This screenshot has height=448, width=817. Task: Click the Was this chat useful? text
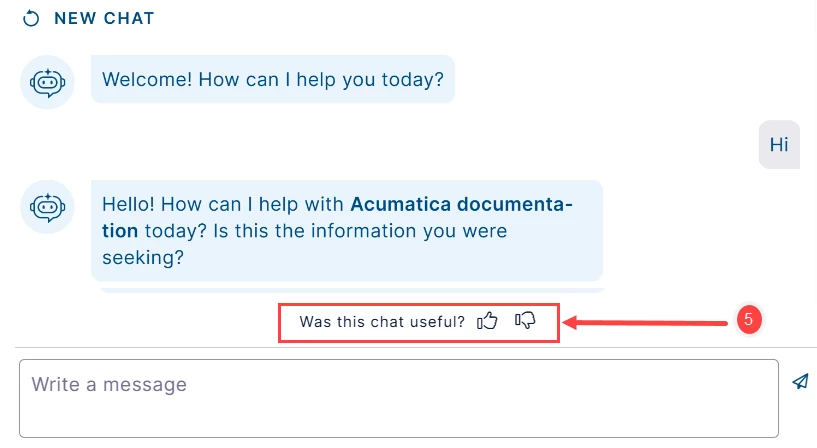[x=382, y=322]
